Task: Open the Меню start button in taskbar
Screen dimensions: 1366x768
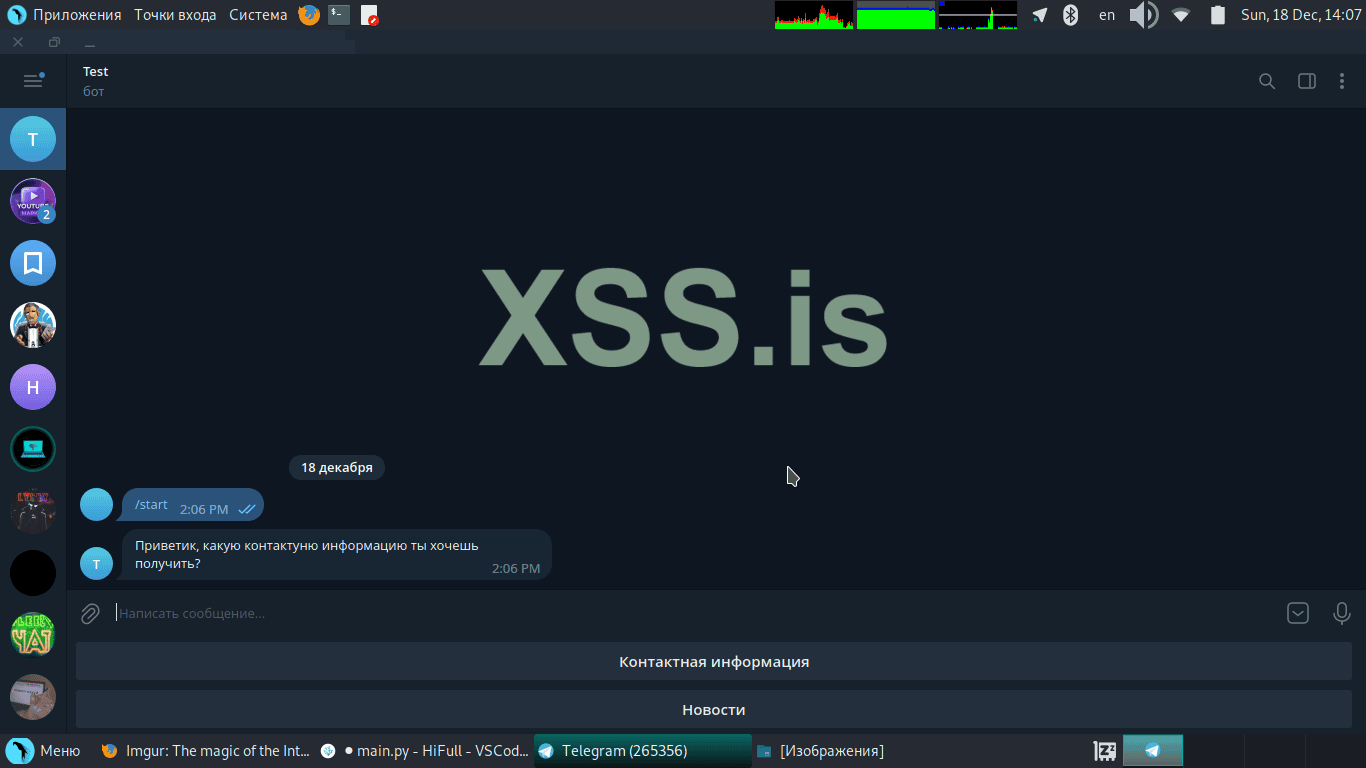Action: tap(45, 751)
